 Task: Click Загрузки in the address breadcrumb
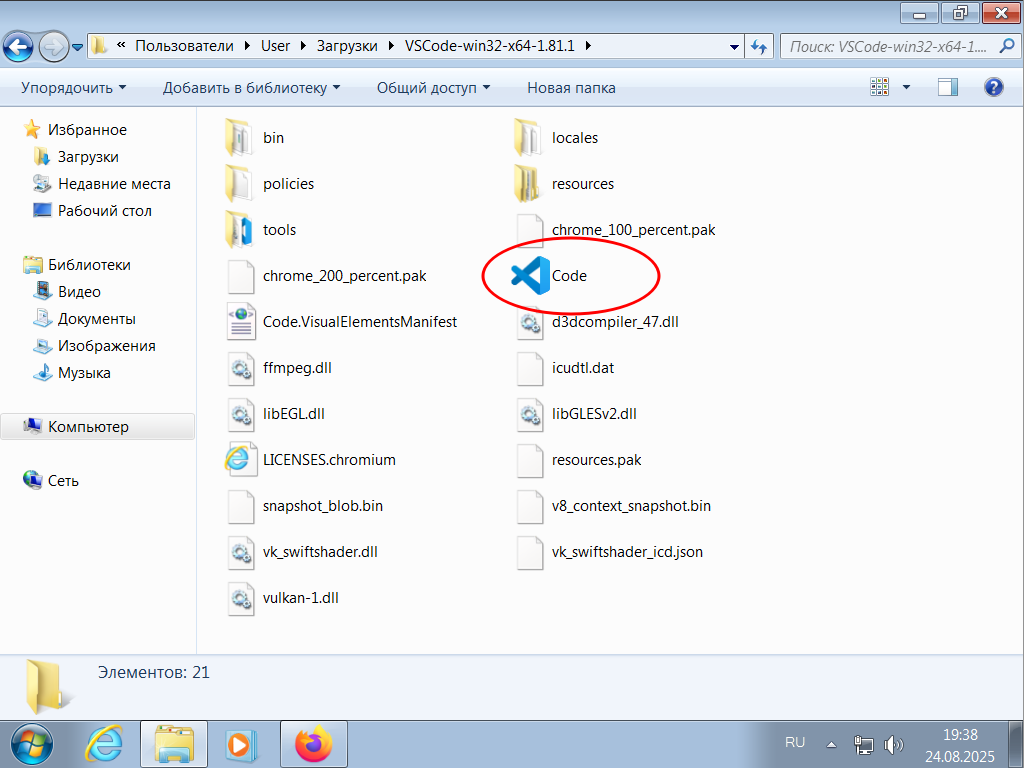(346, 46)
